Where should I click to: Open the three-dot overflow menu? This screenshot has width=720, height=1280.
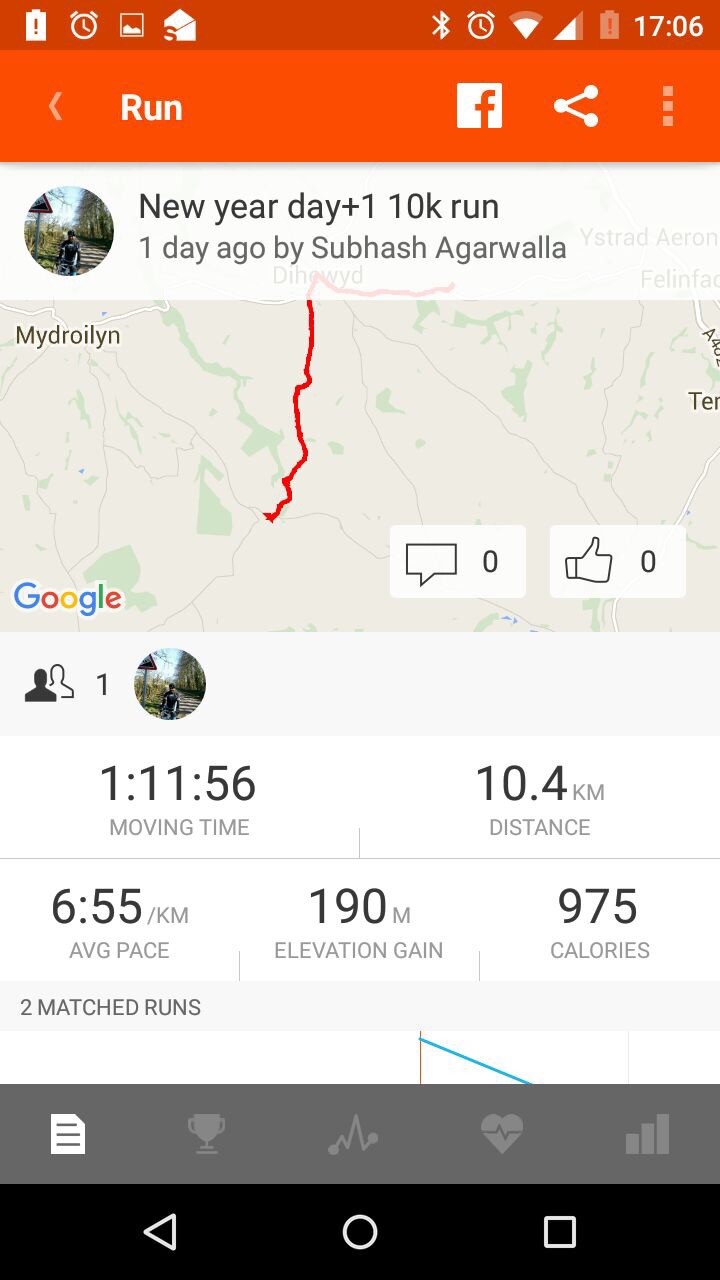668,106
